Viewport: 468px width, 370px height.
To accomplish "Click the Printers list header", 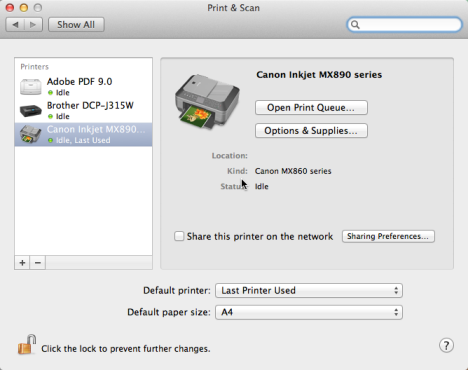I will pos(35,67).
